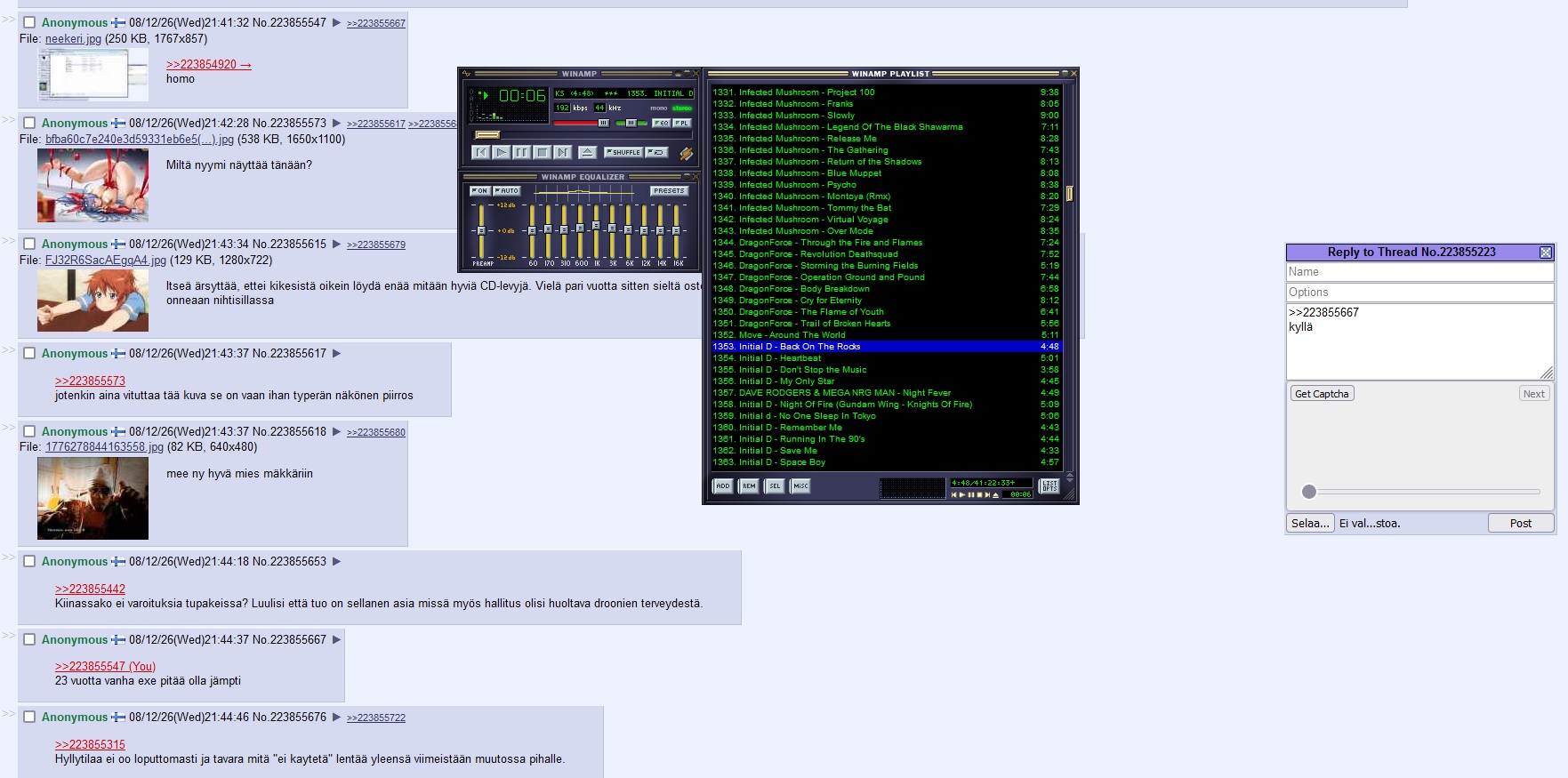The height and width of the screenshot is (778, 1568).
Task: Click the Winamp lightning bolt logo icon
Action: click(x=686, y=153)
